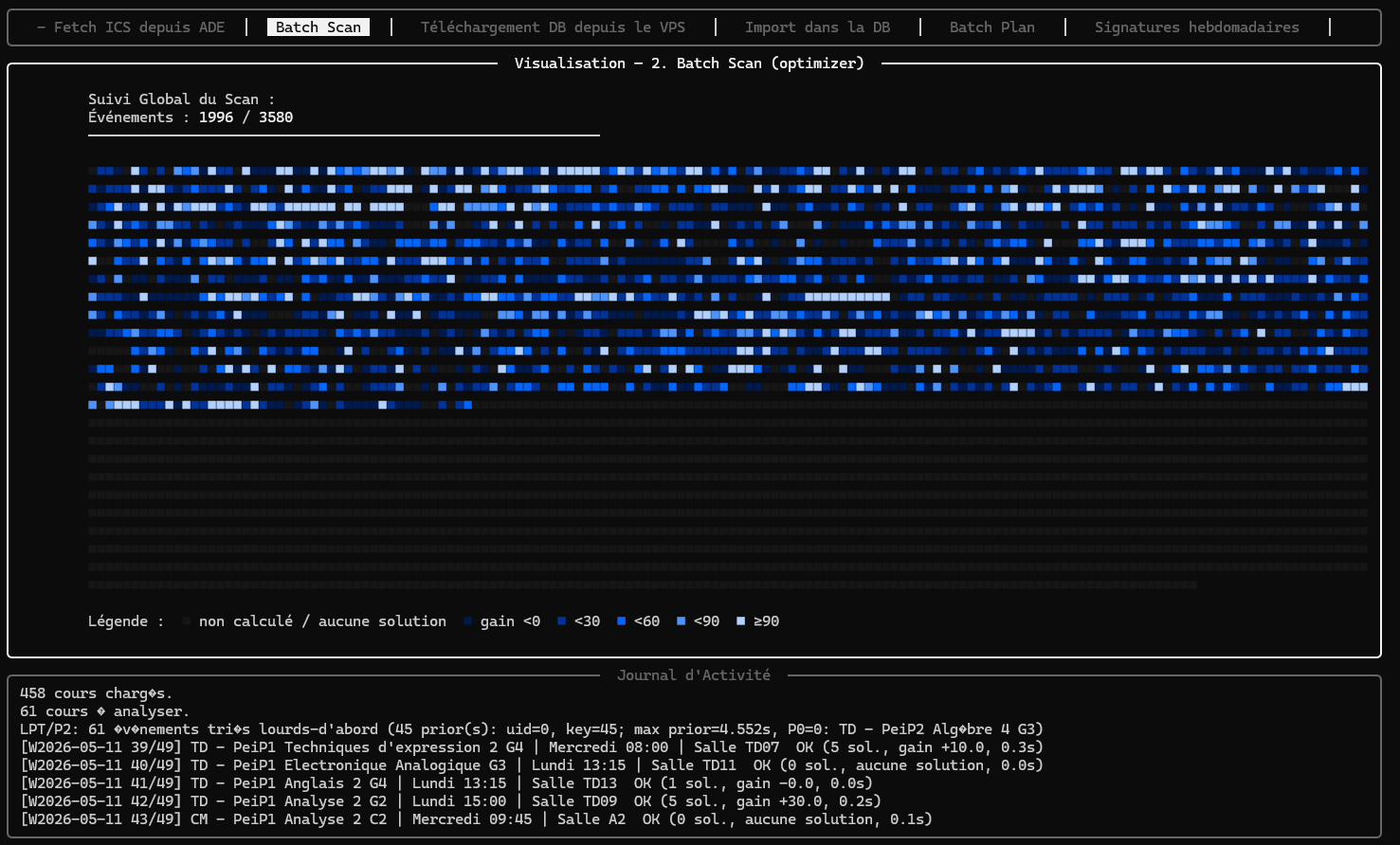This screenshot has width=1400, height=845.
Task: Open the Fetch ICS depuis ADE tab
Action: [x=131, y=27]
